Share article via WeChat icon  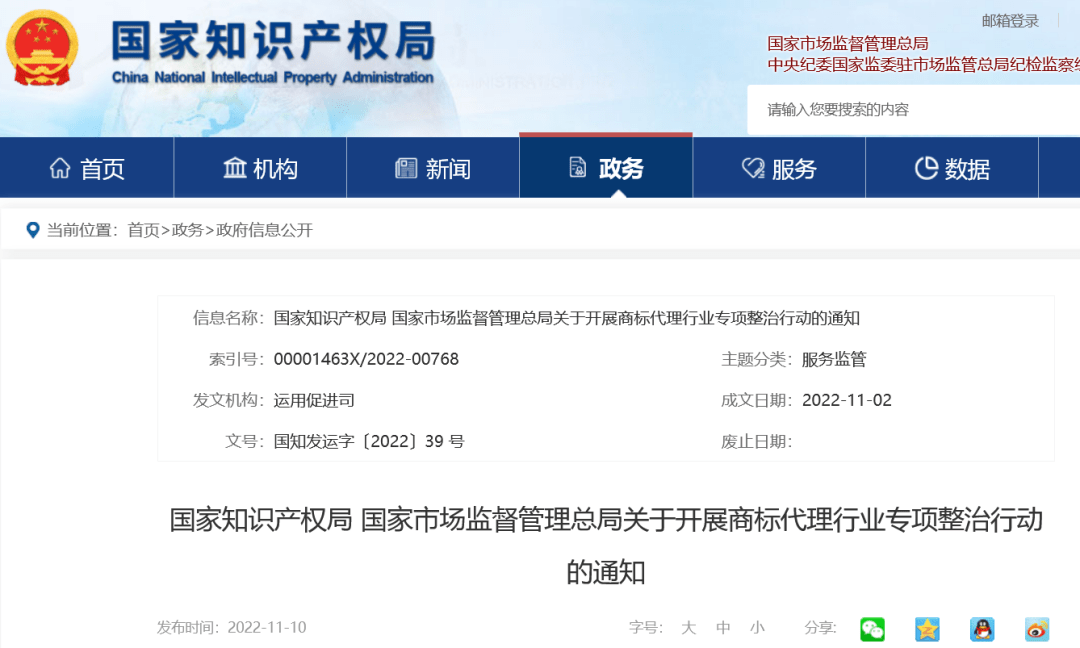pos(873,629)
